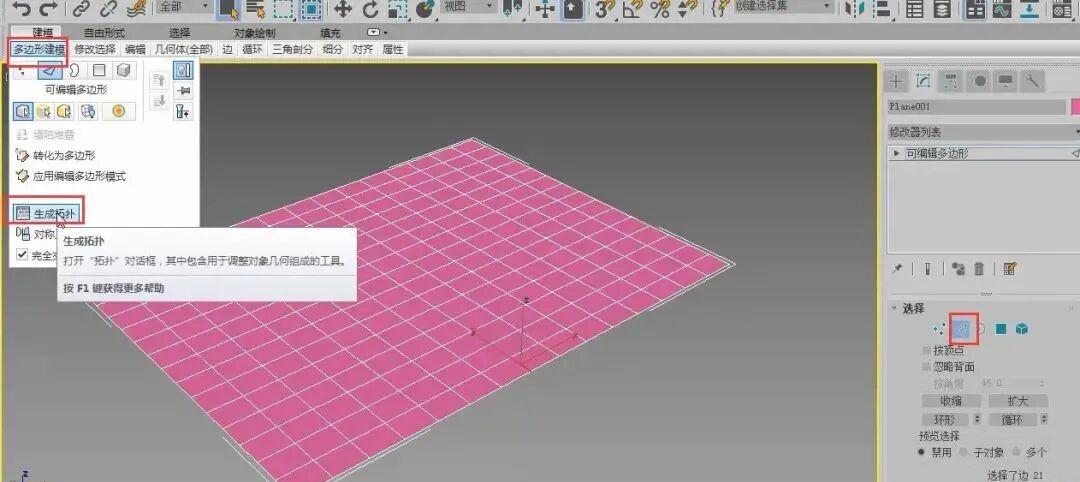Open the 细分 ribbon panel
1080x482 pixels.
pos(333,50)
